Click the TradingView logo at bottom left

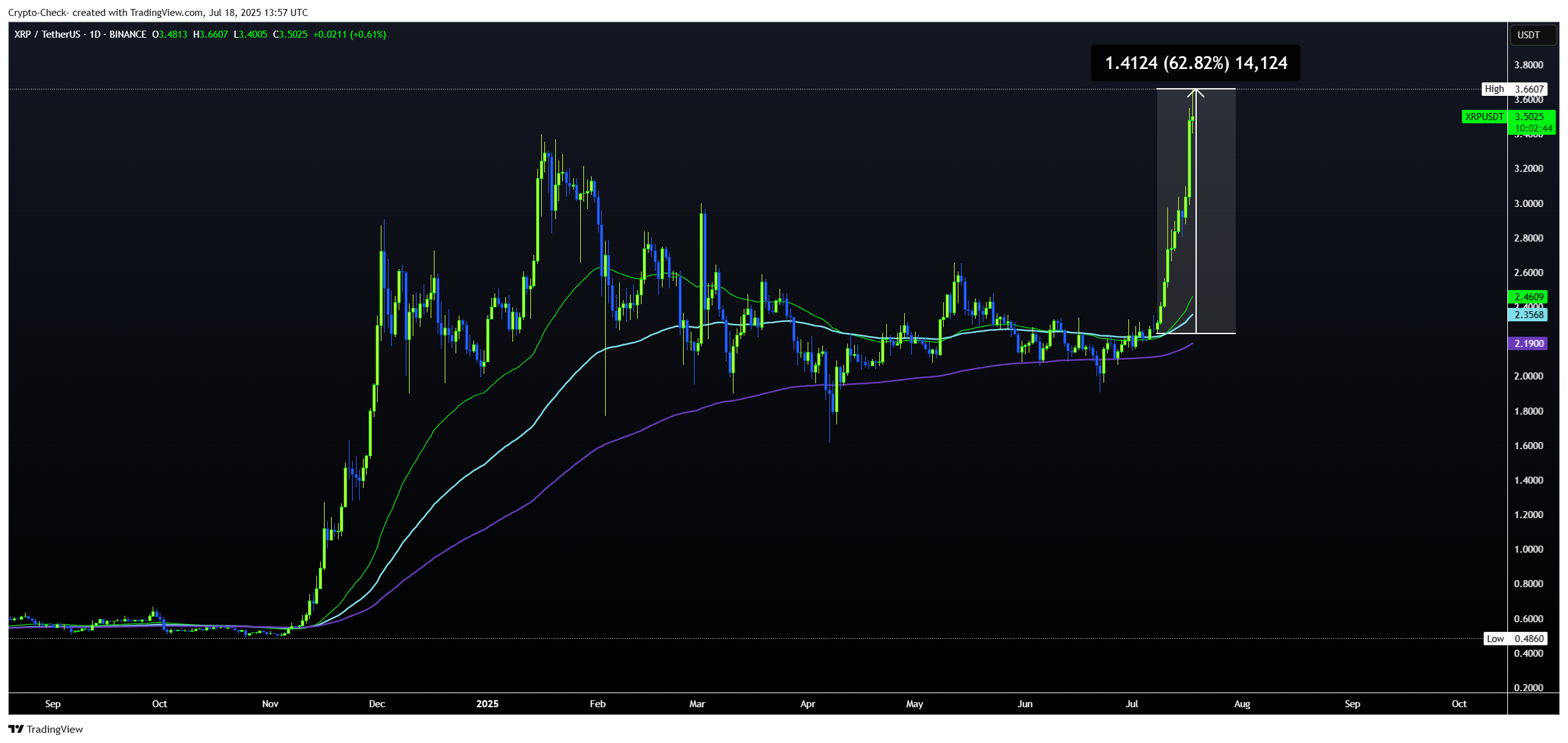pos(45,729)
